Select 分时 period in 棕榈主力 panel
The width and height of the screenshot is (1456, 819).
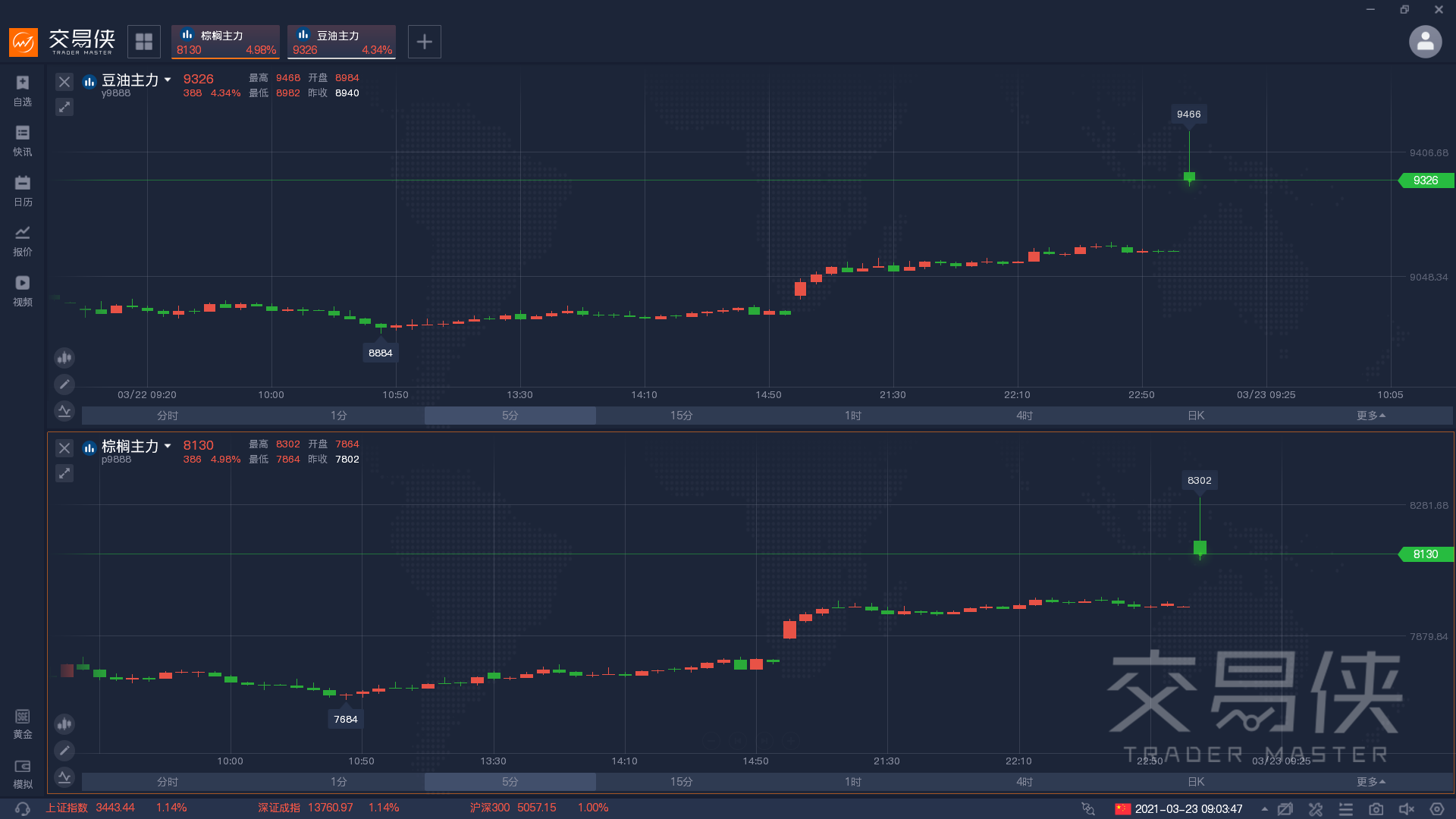tap(168, 782)
